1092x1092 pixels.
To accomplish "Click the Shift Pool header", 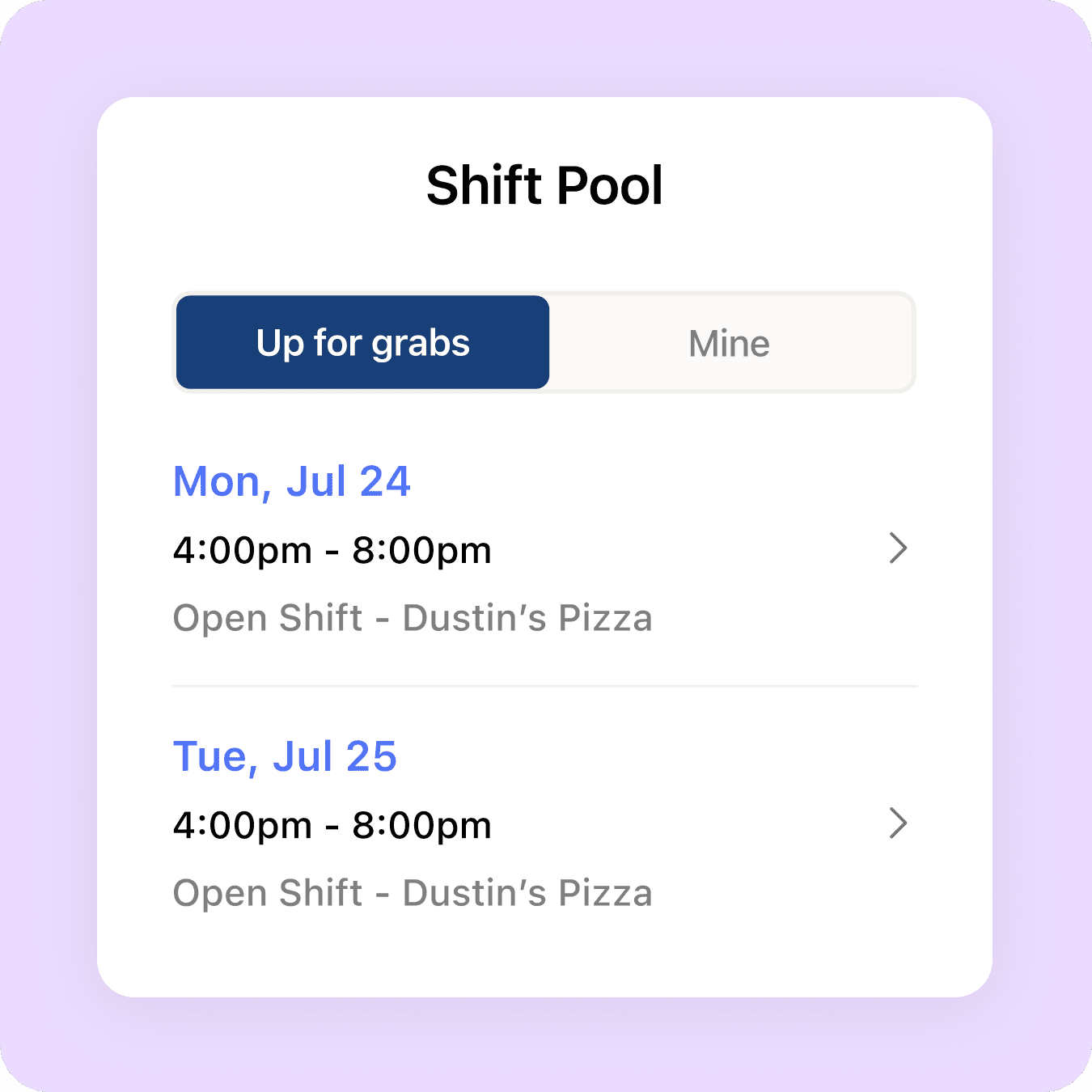I will [x=545, y=185].
